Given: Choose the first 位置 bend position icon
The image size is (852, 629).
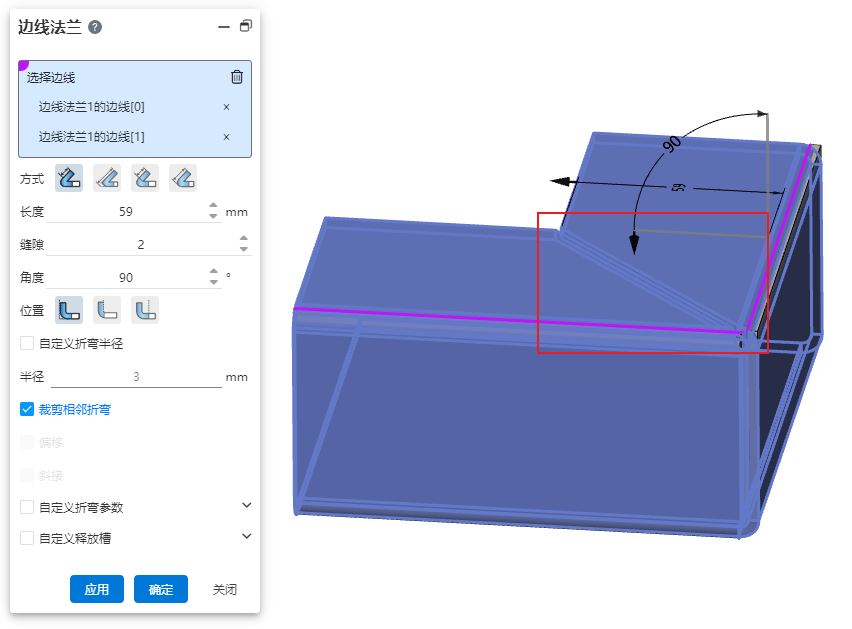Looking at the screenshot, I should click(69, 310).
